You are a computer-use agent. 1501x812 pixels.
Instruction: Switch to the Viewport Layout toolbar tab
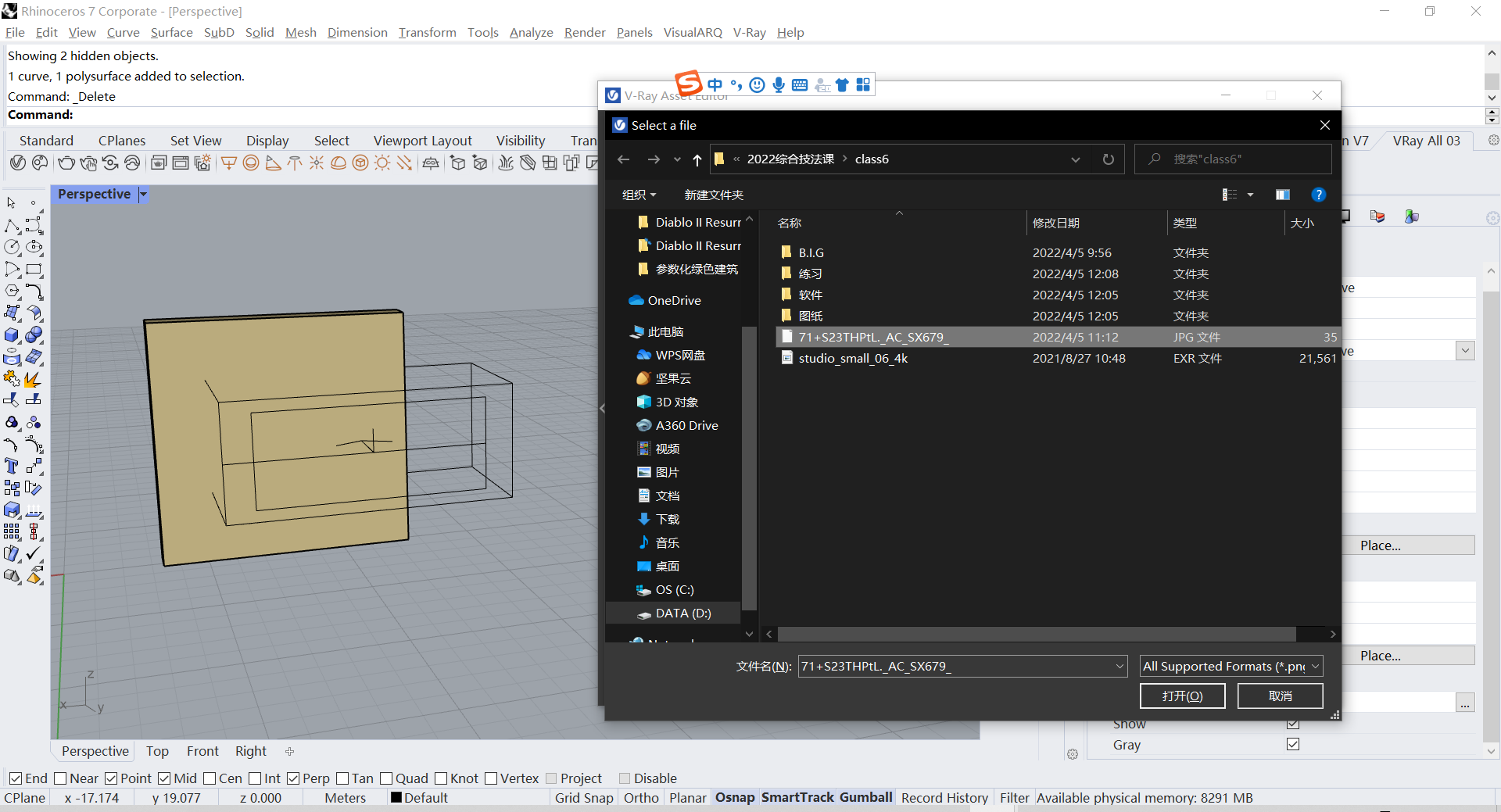pos(423,141)
